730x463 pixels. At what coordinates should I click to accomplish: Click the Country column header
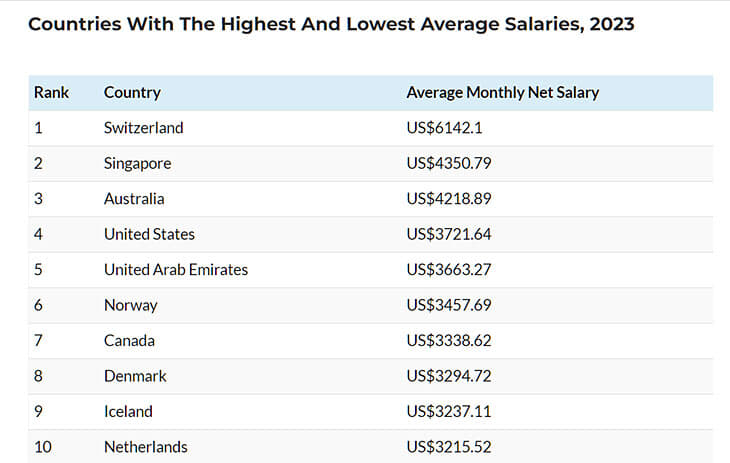click(132, 93)
